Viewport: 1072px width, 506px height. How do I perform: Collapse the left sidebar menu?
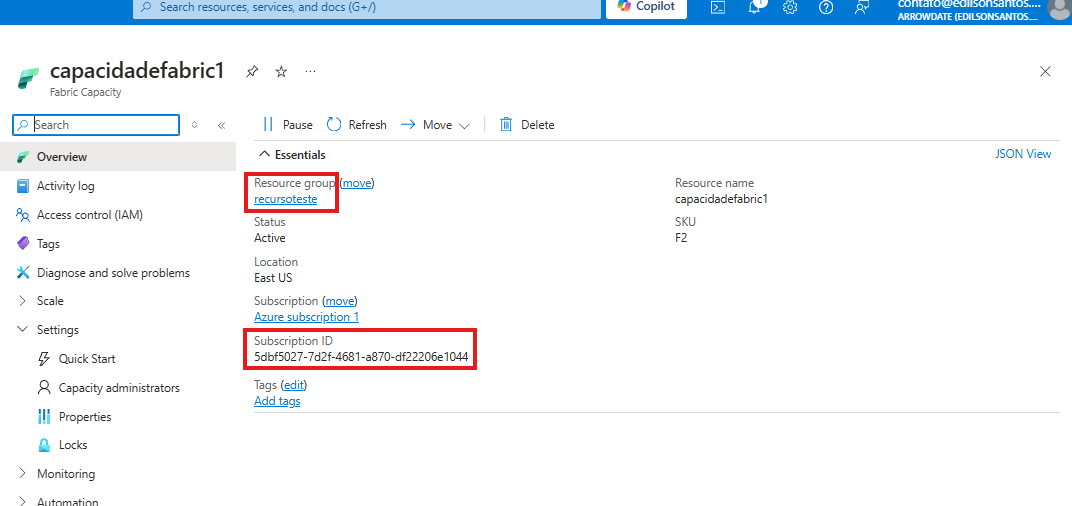221,125
